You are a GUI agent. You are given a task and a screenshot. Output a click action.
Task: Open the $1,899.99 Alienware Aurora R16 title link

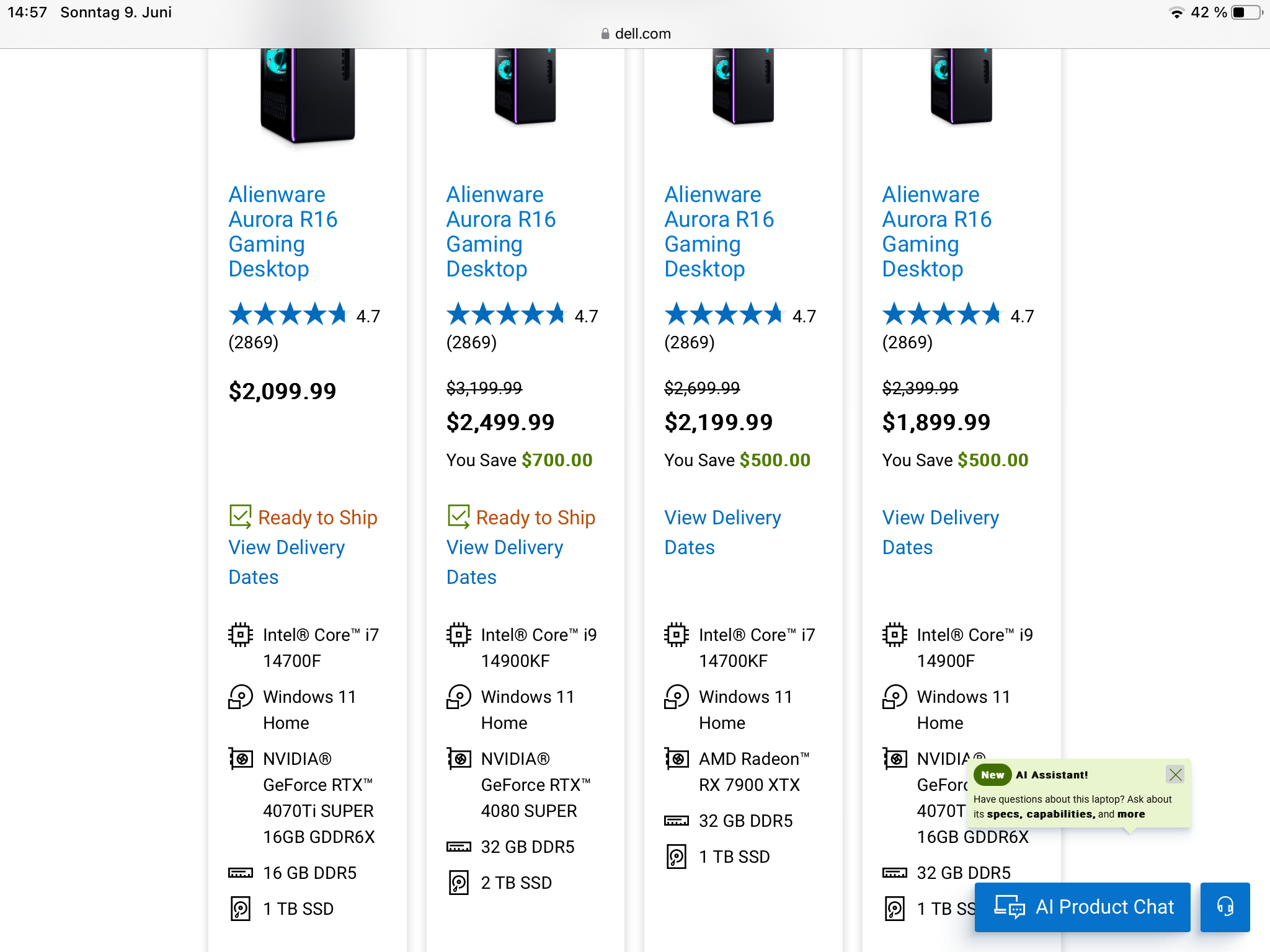coord(936,231)
